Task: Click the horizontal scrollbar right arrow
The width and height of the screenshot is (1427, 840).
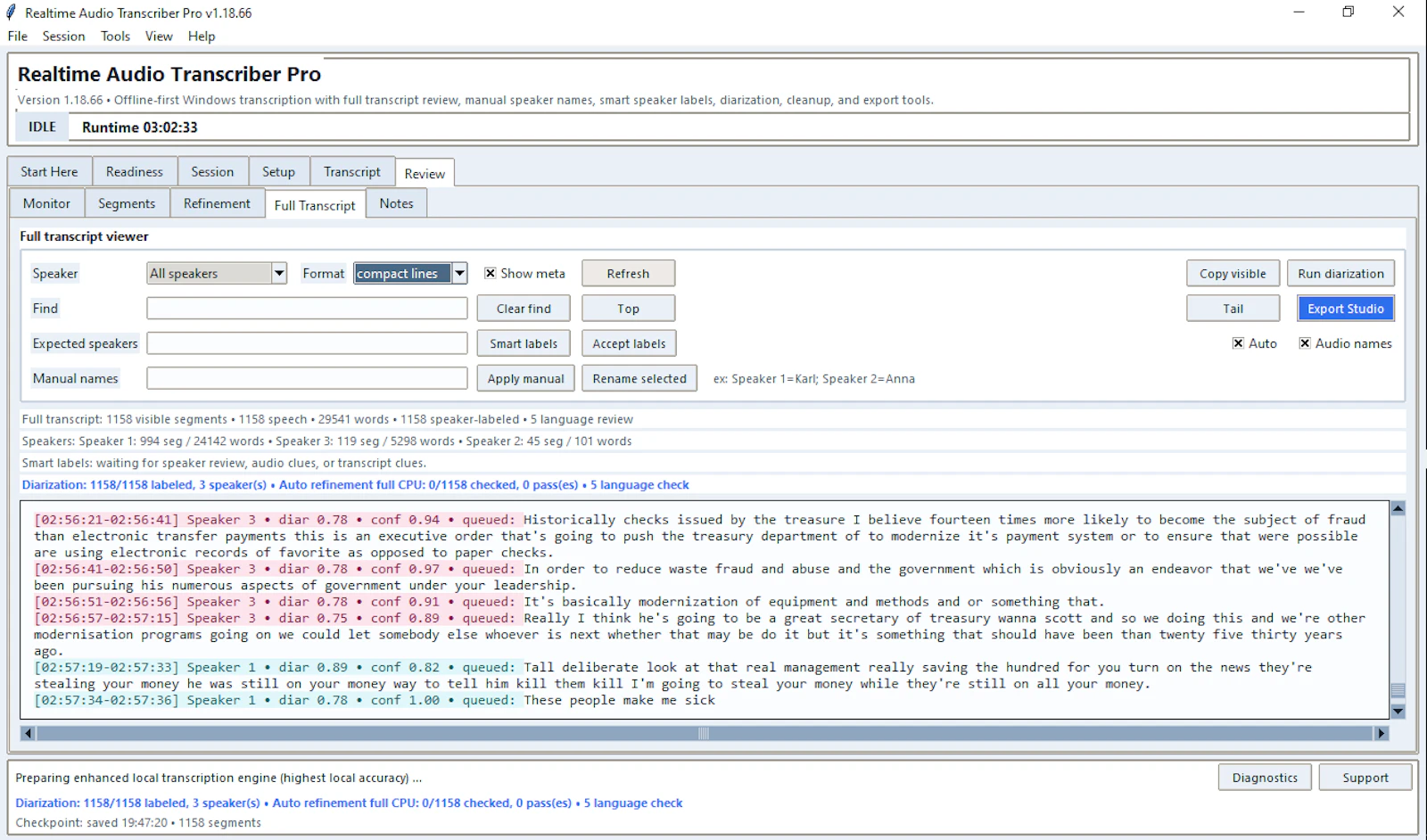Action: coord(1382,733)
